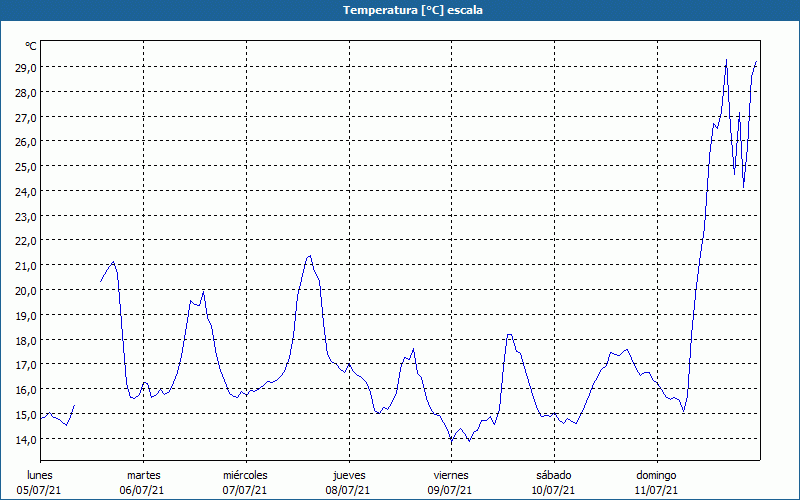Click the date 06/07/21
This screenshot has width=800, height=500.
[x=142, y=490]
